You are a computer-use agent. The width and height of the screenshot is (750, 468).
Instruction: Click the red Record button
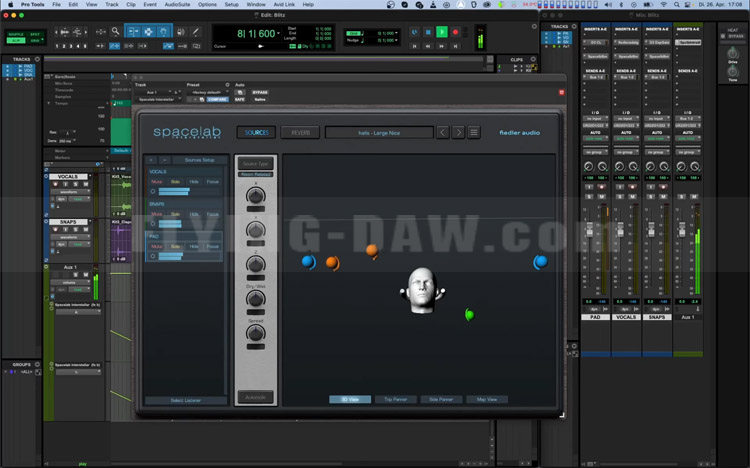(455, 32)
